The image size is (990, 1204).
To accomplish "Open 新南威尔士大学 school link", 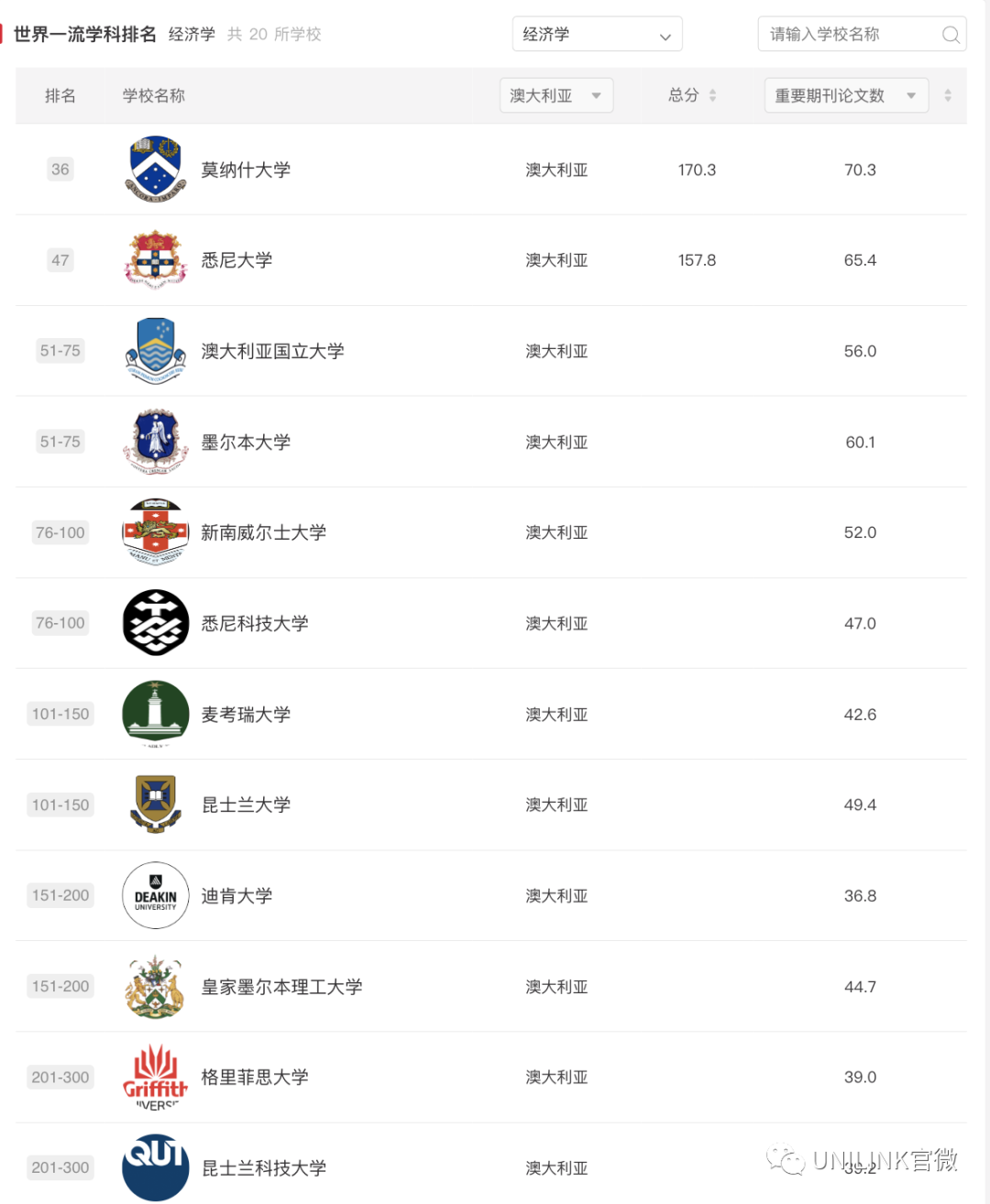I will pyautogui.click(x=264, y=532).
